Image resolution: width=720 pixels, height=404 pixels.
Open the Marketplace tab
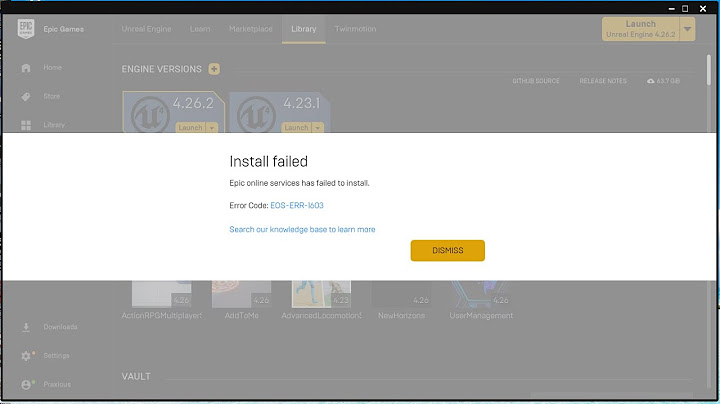point(251,29)
